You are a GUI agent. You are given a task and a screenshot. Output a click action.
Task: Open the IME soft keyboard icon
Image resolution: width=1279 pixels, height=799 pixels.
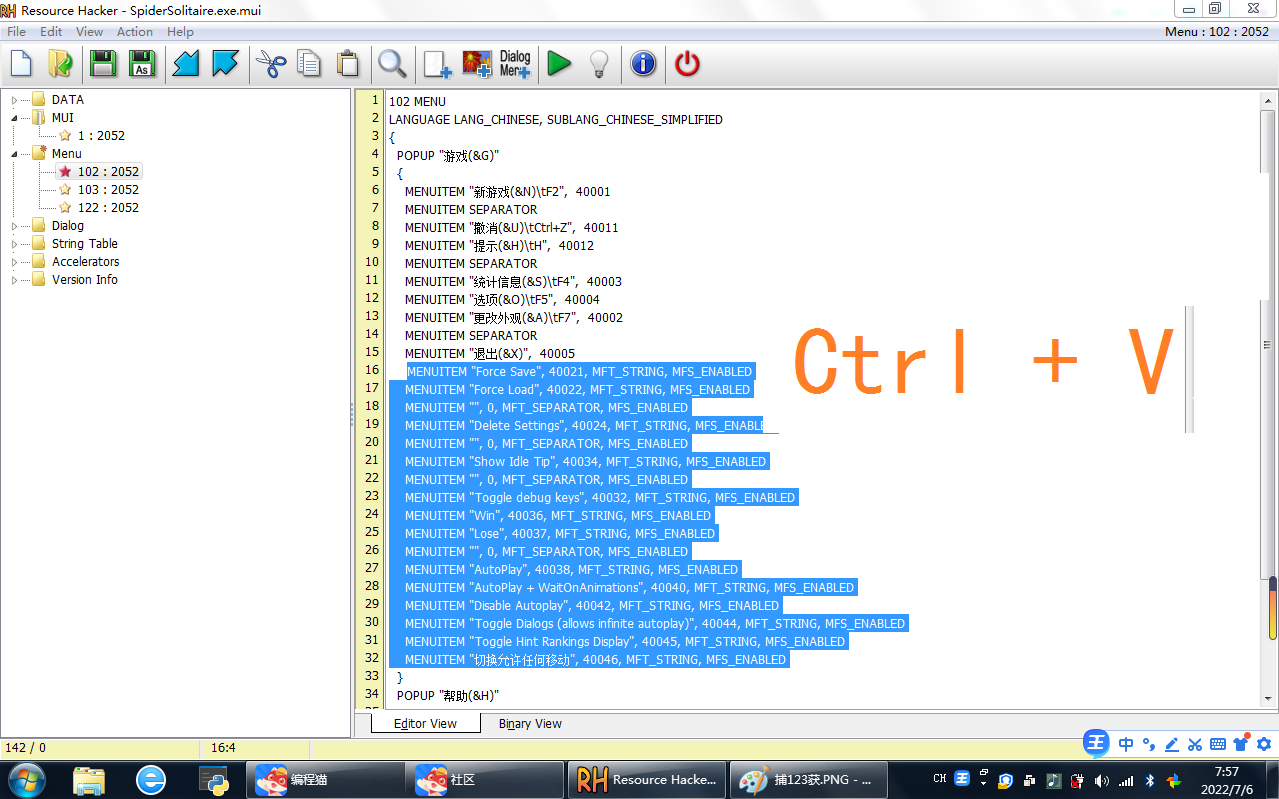(1217, 744)
